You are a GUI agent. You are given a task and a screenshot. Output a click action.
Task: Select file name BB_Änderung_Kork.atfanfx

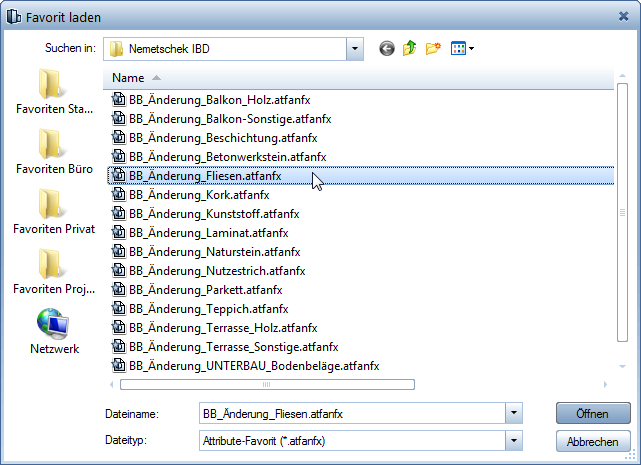click(x=199, y=195)
